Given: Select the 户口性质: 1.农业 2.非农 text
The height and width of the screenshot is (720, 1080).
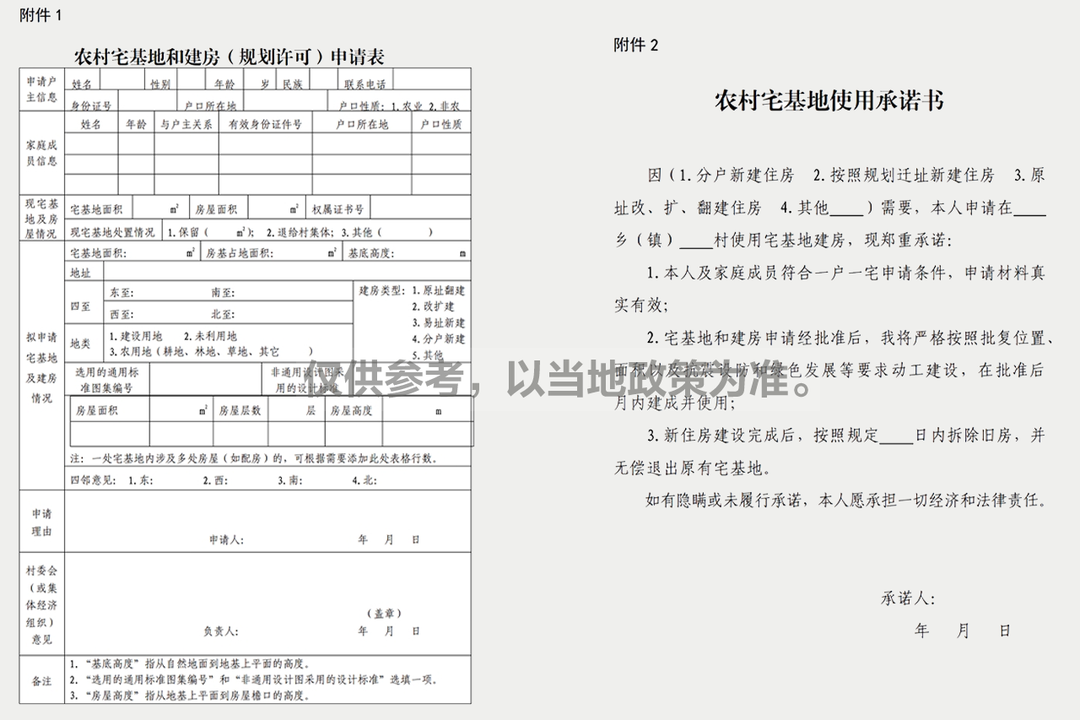Looking at the screenshot, I should click(x=399, y=106).
